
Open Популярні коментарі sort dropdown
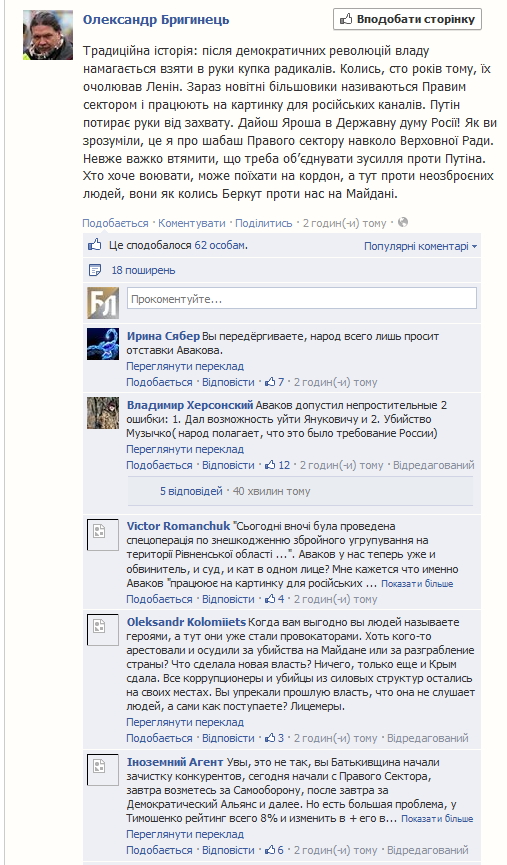click(420, 246)
